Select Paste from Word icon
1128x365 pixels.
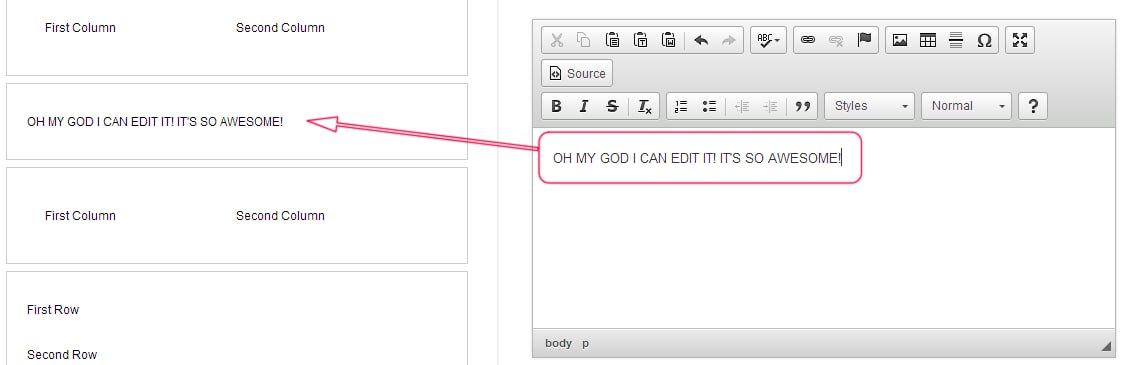pos(668,40)
